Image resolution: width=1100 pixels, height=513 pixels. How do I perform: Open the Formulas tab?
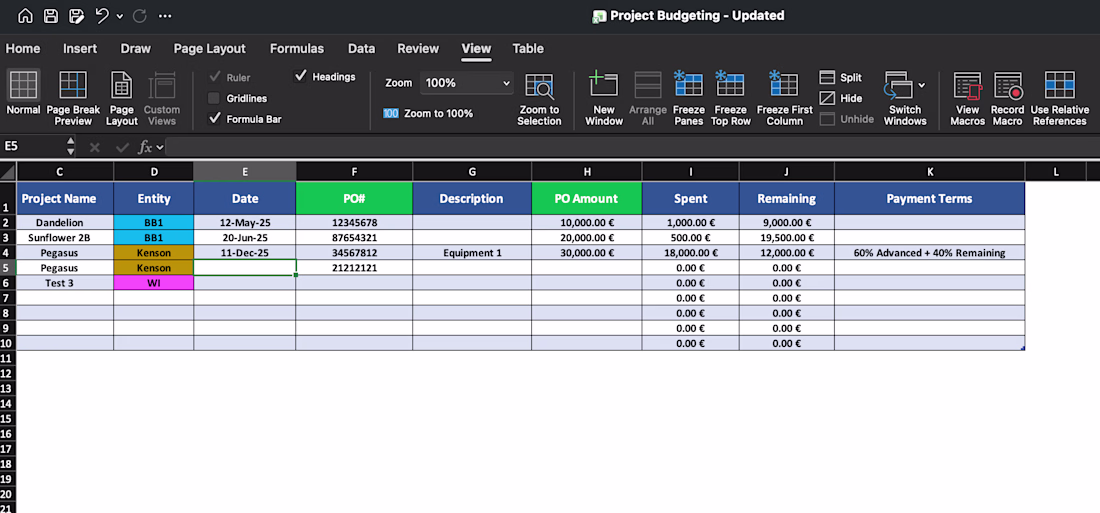[297, 48]
